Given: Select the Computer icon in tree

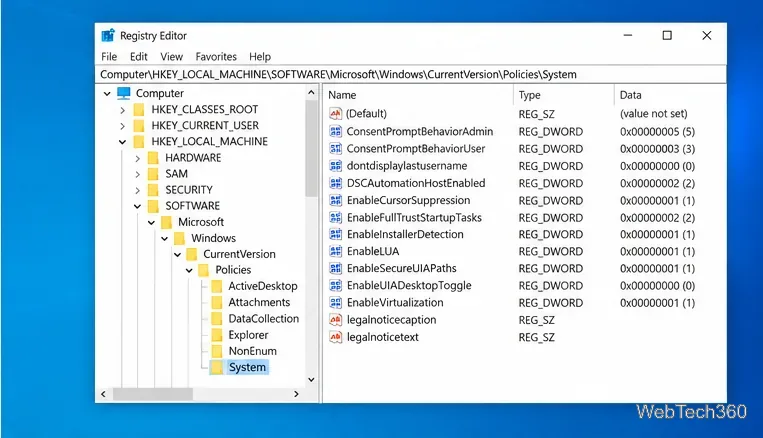Looking at the screenshot, I should pyautogui.click(x=124, y=93).
